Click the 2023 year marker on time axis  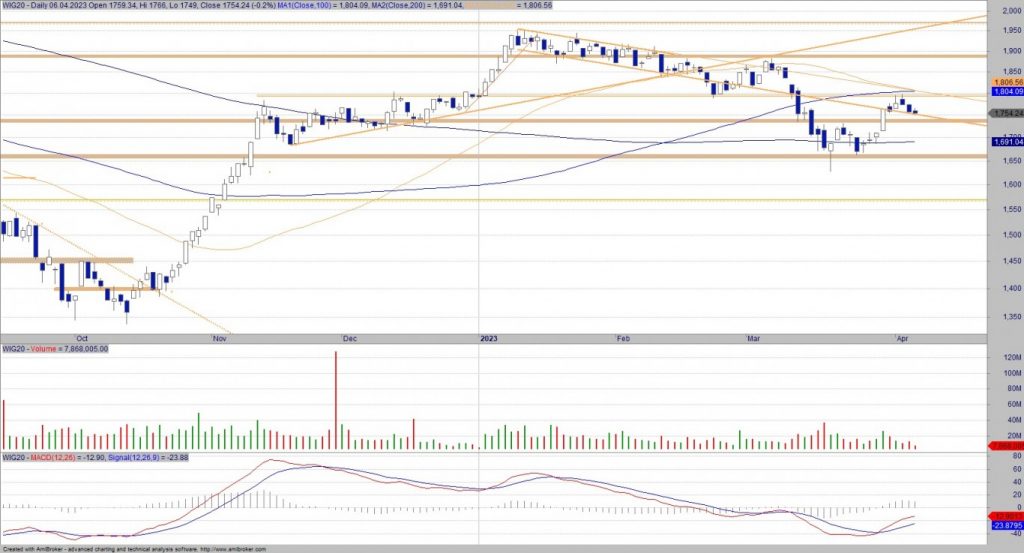click(x=490, y=338)
